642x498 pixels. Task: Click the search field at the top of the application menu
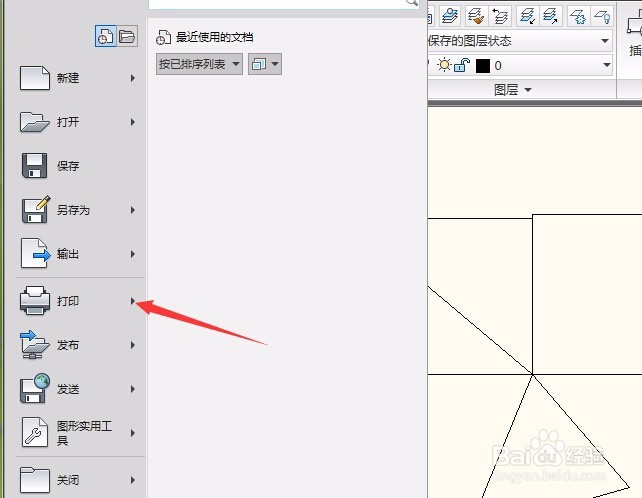[284, 3]
